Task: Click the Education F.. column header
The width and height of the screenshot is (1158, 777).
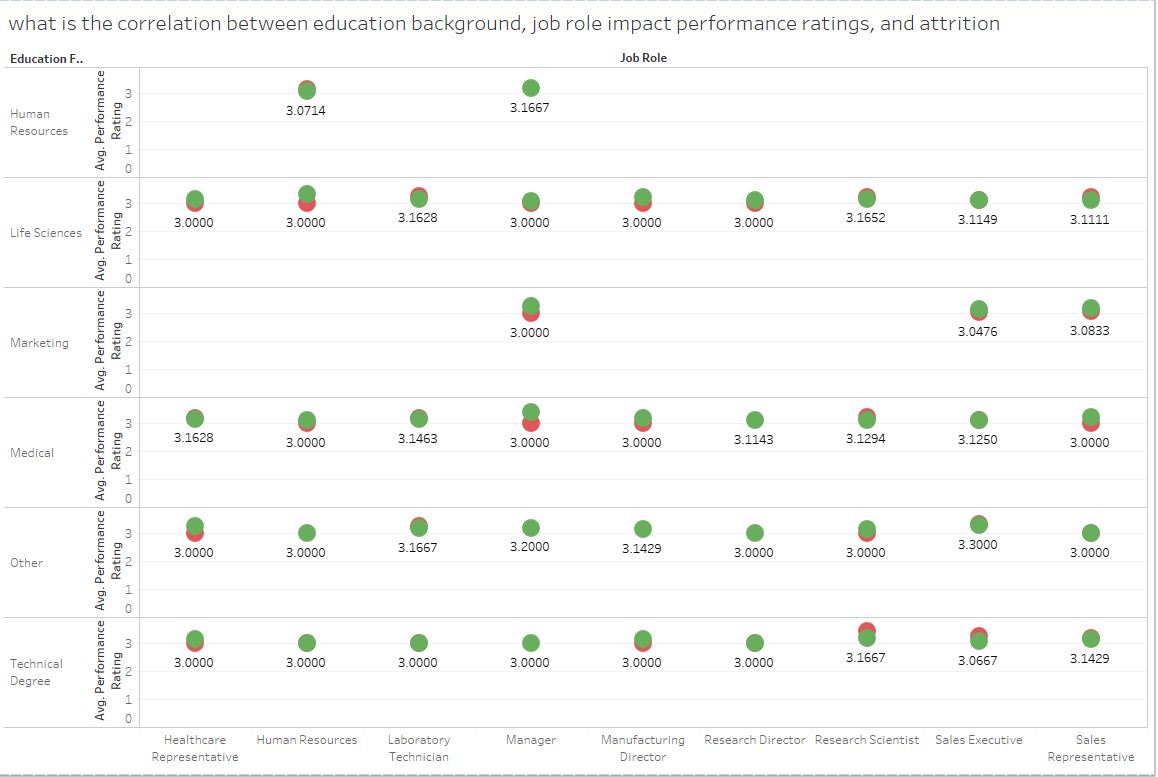Action: 46,59
